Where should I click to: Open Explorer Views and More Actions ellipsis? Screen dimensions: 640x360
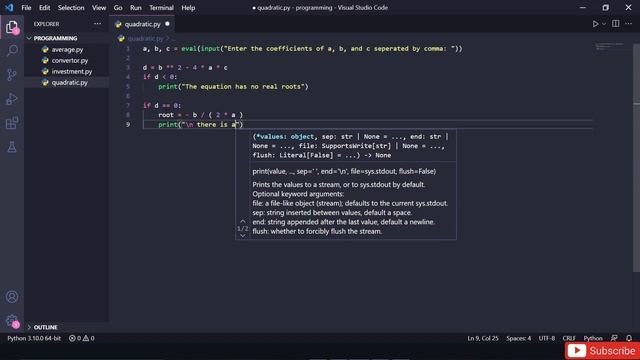97,24
